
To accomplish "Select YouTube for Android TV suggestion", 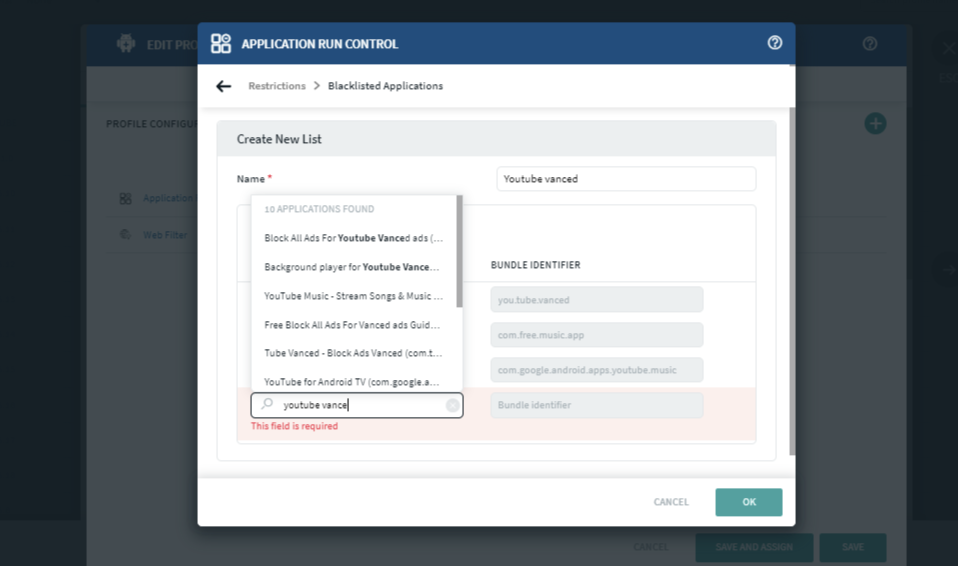I will [x=353, y=382].
